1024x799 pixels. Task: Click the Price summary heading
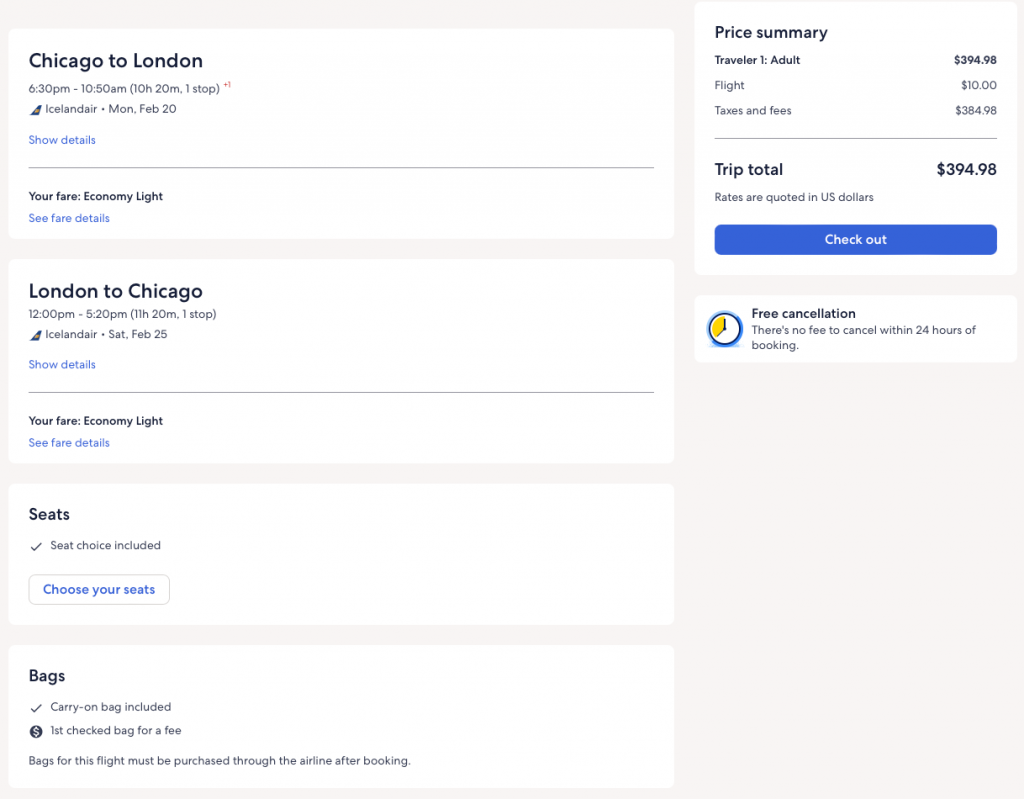tap(771, 33)
